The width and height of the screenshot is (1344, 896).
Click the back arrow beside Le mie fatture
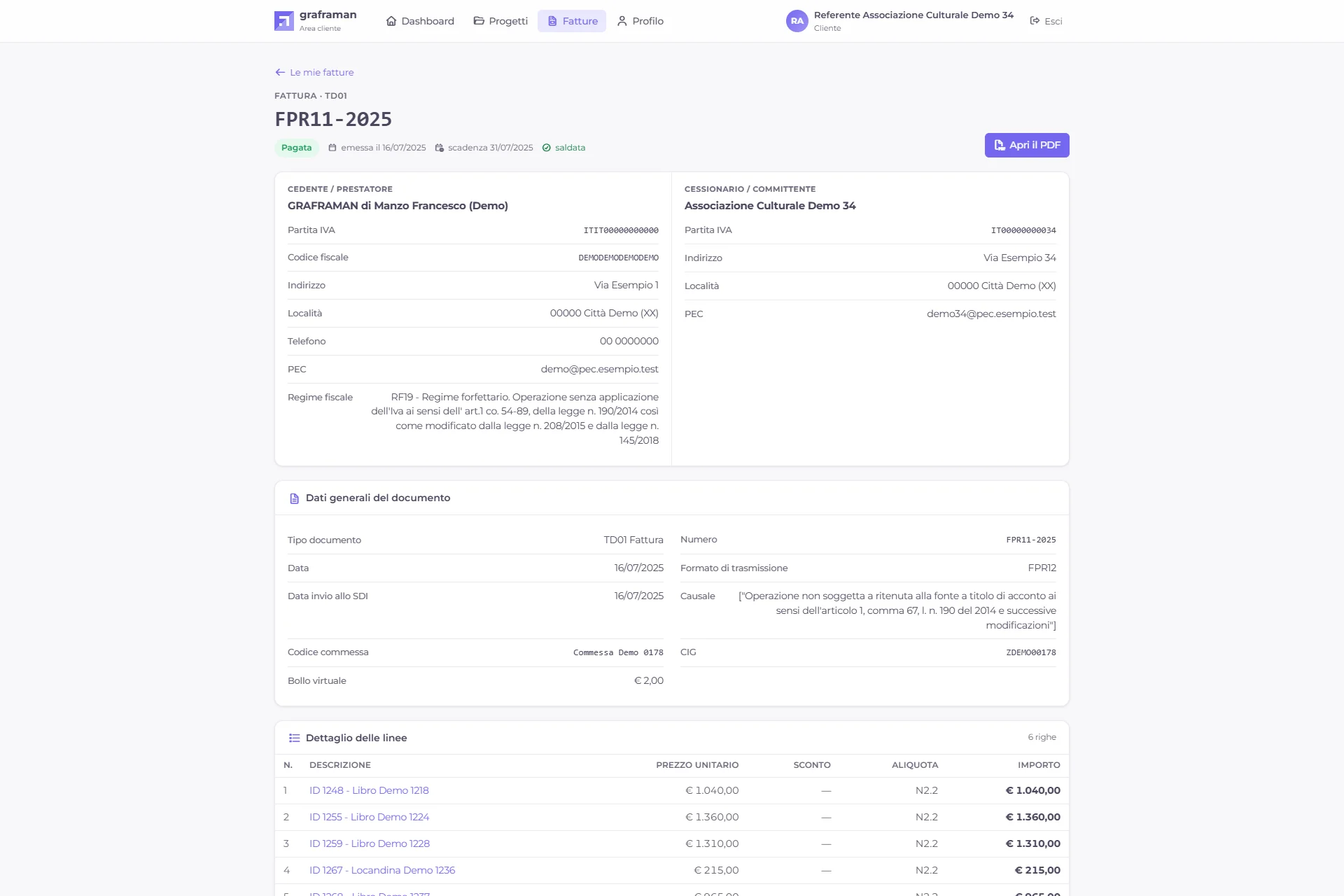click(x=280, y=72)
